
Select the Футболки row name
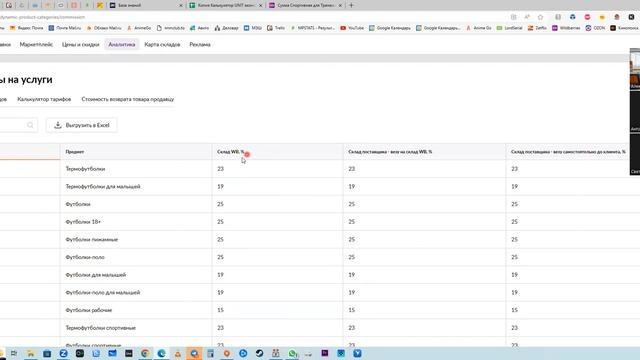click(78, 204)
